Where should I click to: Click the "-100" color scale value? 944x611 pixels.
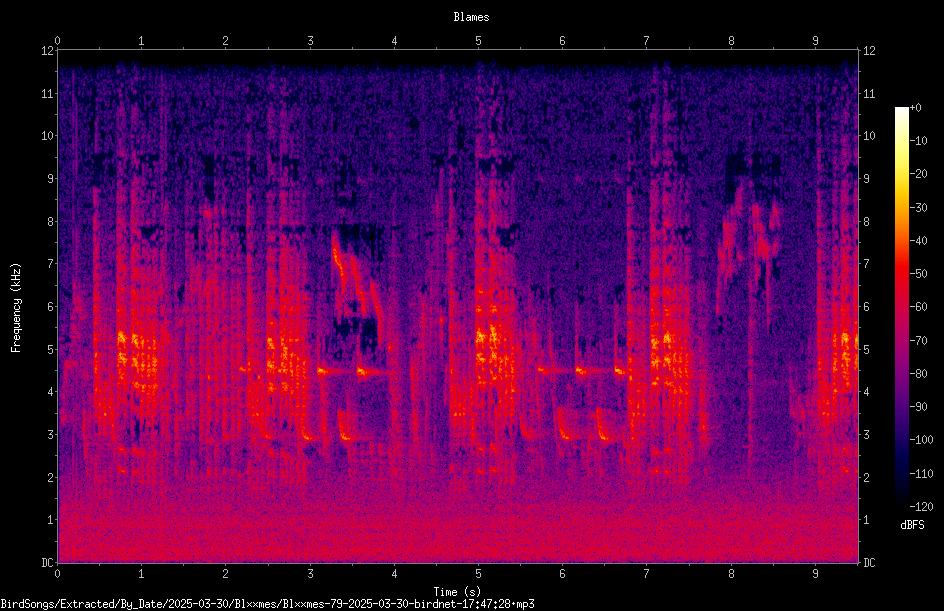[921, 440]
